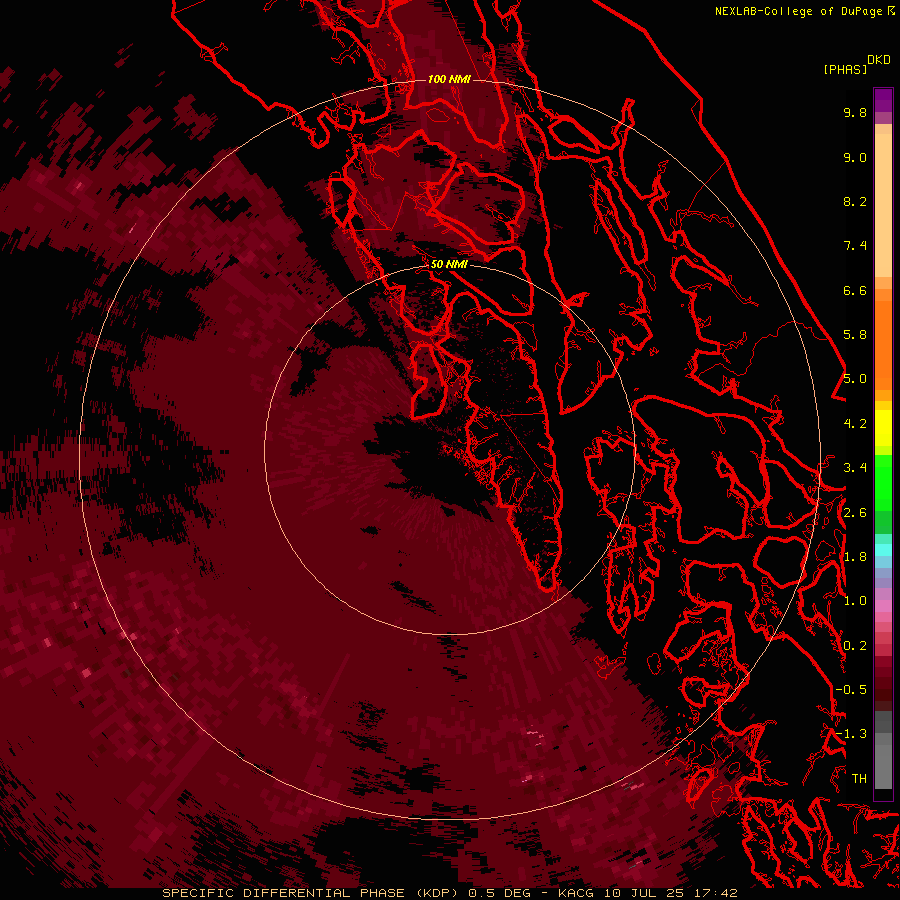
Task: Click the [PHAS] legend unit label
Action: click(845, 69)
